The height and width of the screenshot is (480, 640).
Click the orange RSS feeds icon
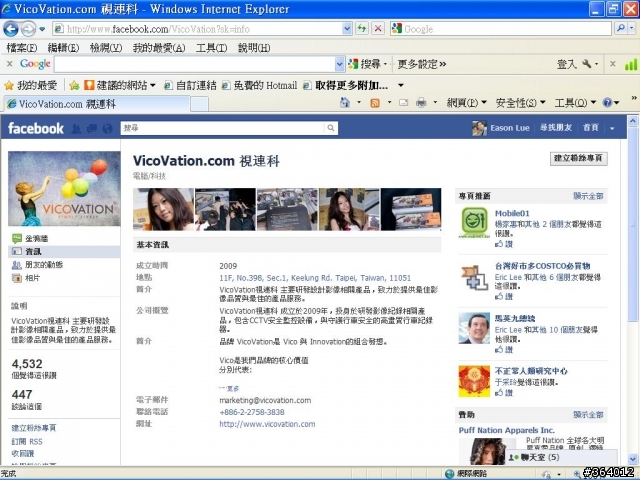pyautogui.click(x=375, y=103)
